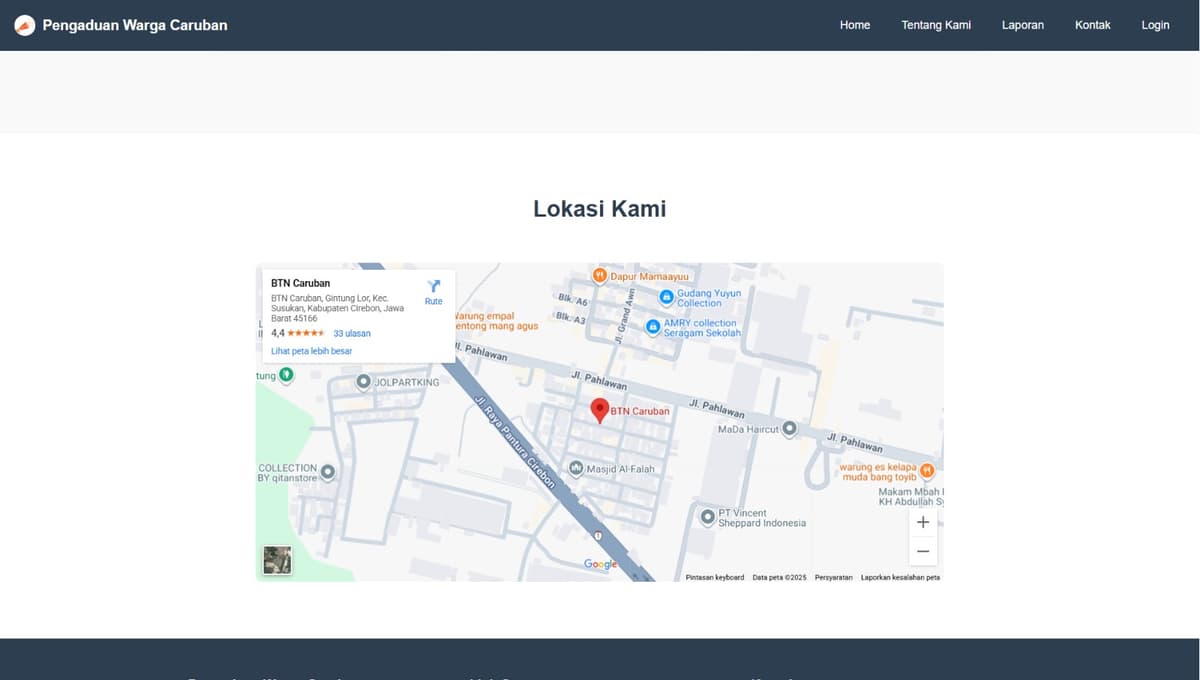Image resolution: width=1200 pixels, height=680 pixels.
Task: Click the BTN Caruban title in info card
Action: [x=300, y=283]
